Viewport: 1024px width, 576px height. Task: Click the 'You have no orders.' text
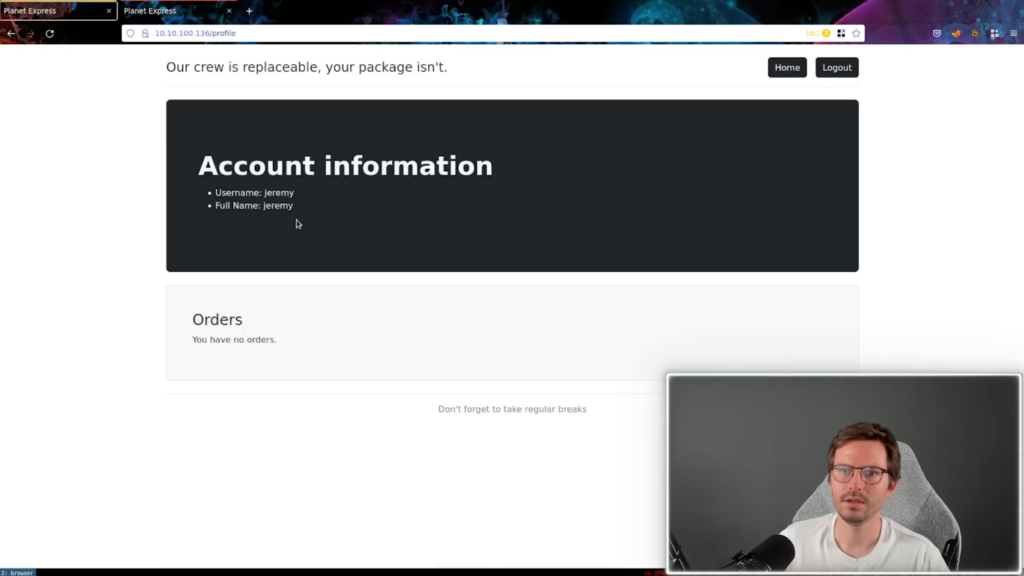click(x=234, y=340)
